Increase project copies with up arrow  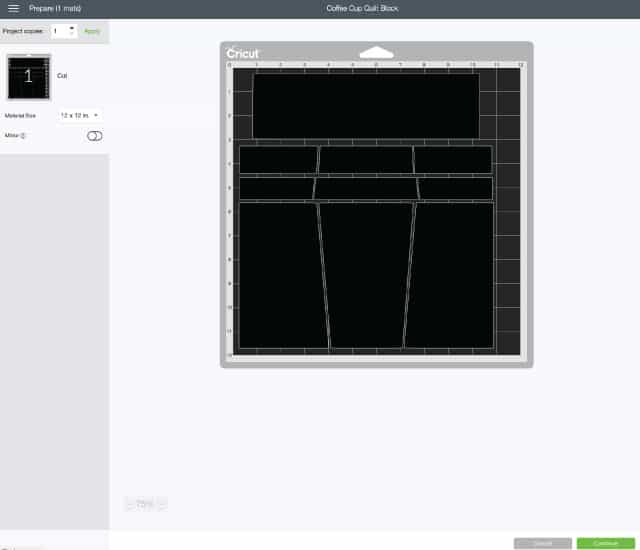point(72,28)
